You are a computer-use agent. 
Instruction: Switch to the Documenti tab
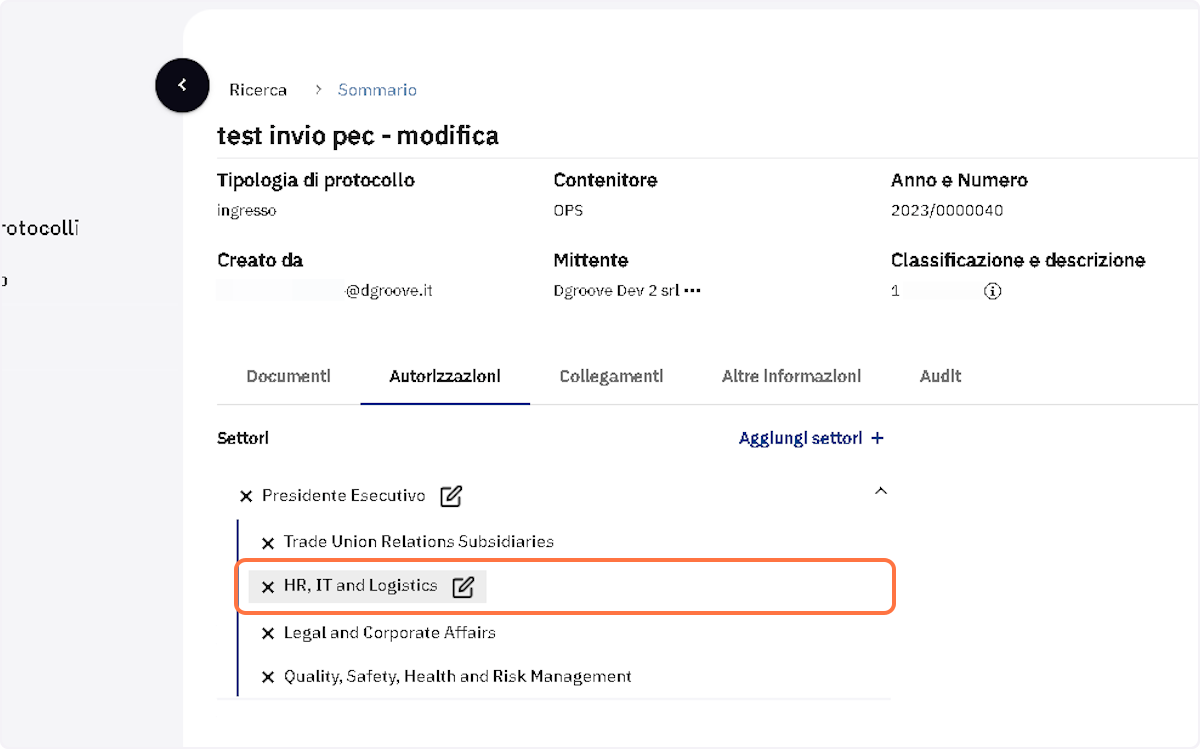[288, 376]
